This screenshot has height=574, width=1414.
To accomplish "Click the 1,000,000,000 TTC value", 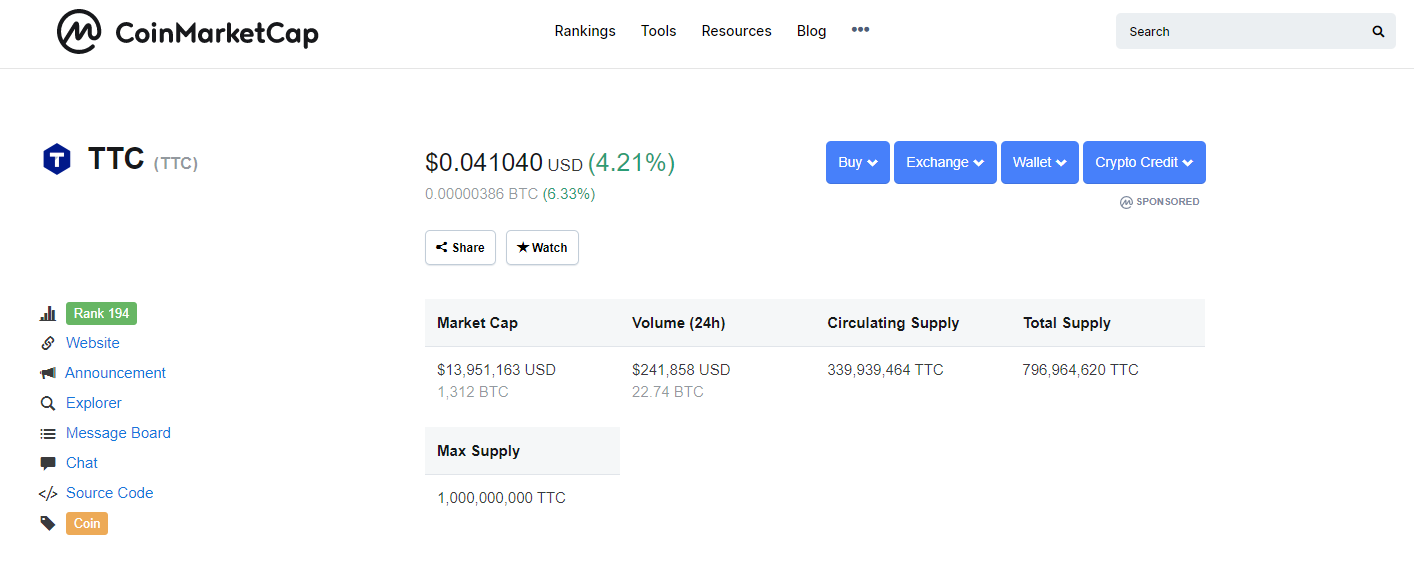I will 501,498.
